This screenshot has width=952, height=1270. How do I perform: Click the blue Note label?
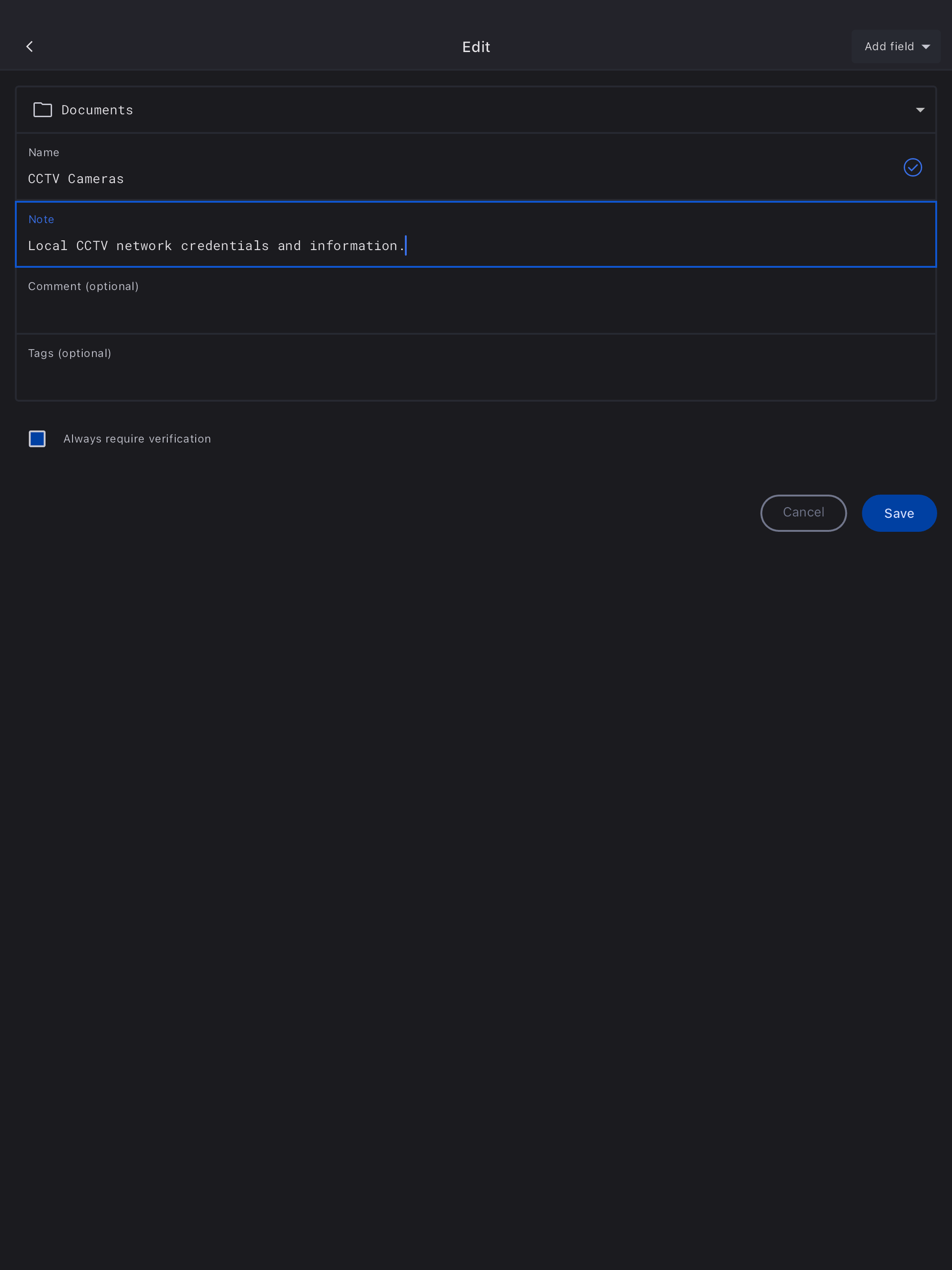tap(41, 219)
